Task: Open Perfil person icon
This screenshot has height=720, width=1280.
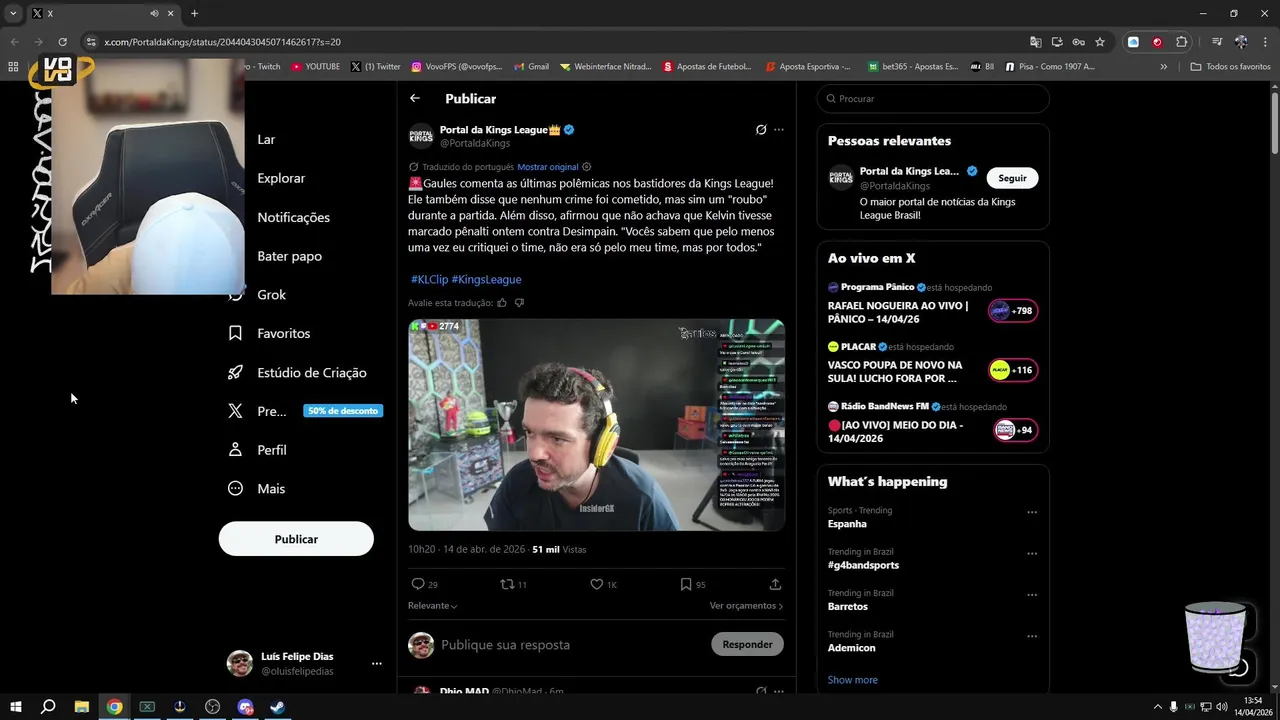Action: click(235, 450)
